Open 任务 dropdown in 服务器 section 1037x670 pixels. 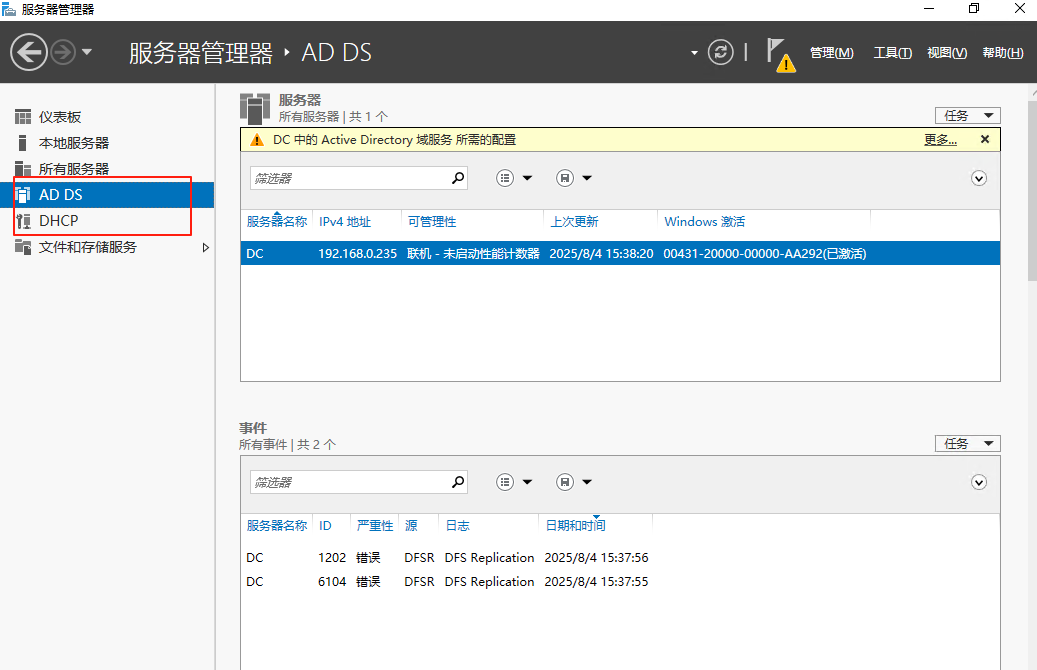(968, 116)
